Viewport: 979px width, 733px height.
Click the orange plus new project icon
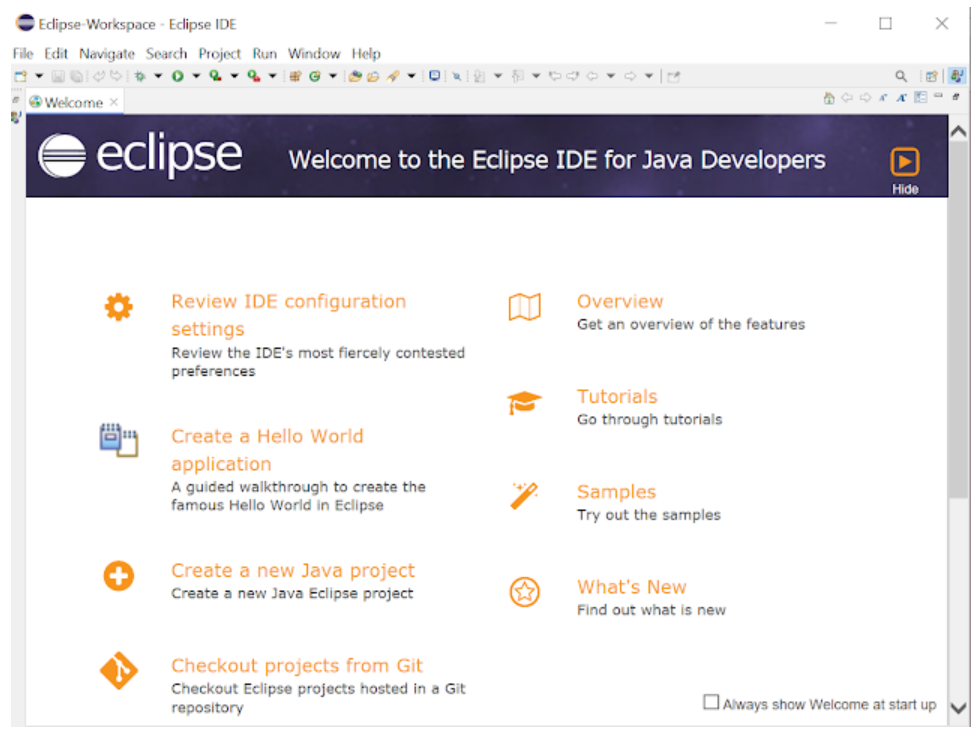click(x=119, y=576)
